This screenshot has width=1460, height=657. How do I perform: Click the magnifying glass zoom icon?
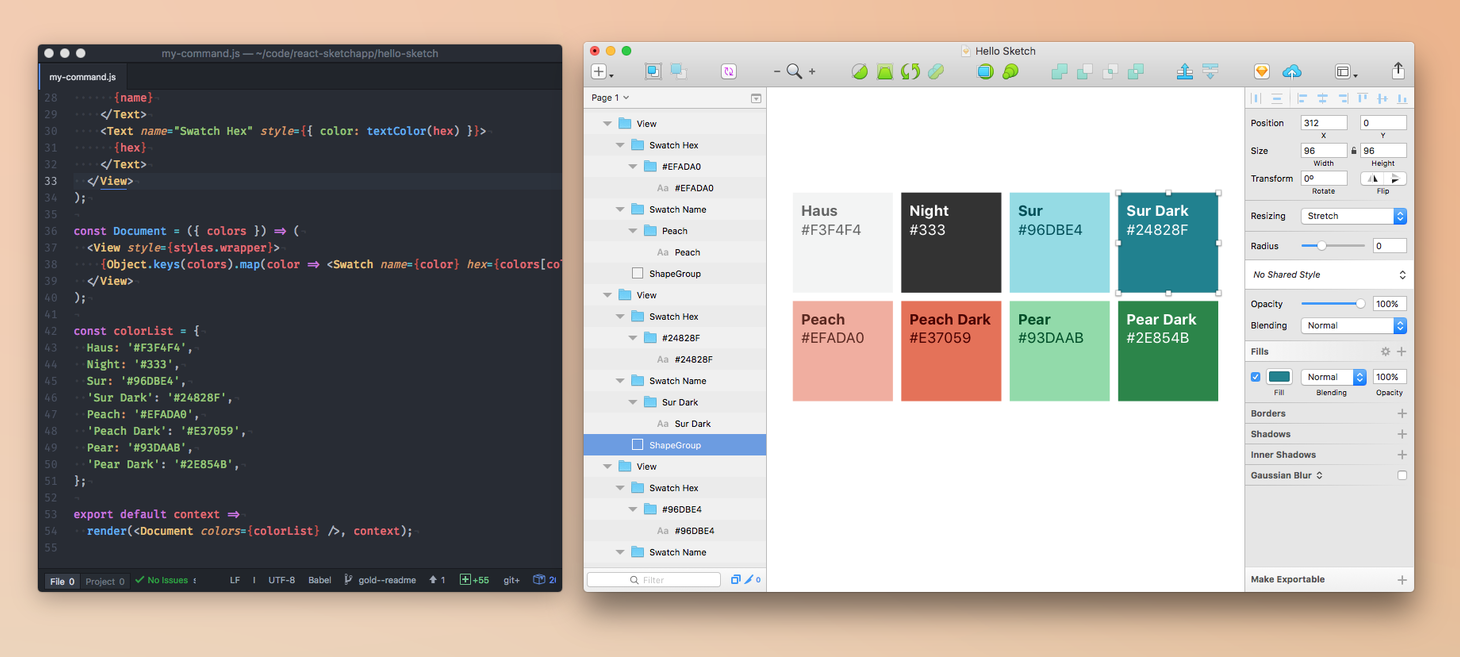click(794, 72)
